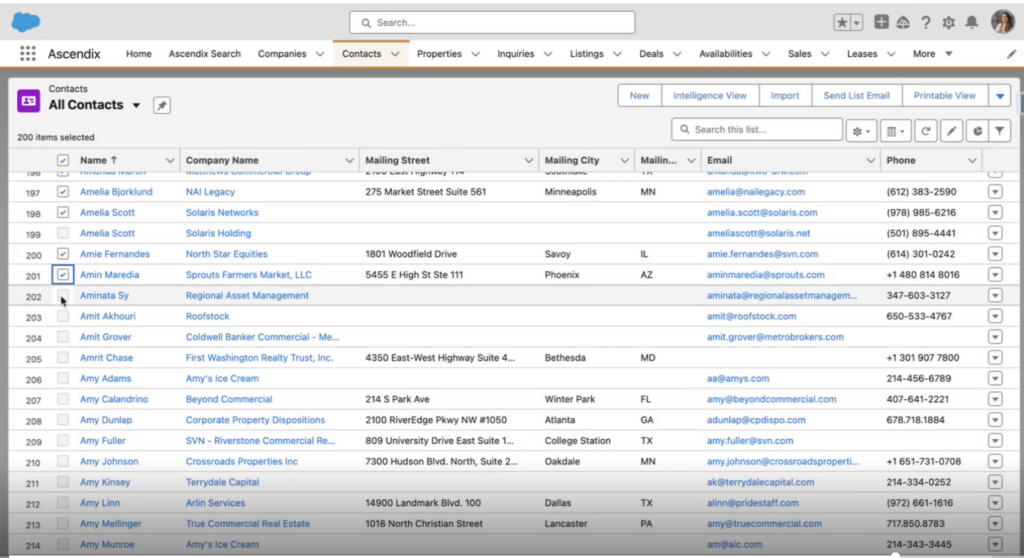Open the Setup gear icon

(x=948, y=22)
